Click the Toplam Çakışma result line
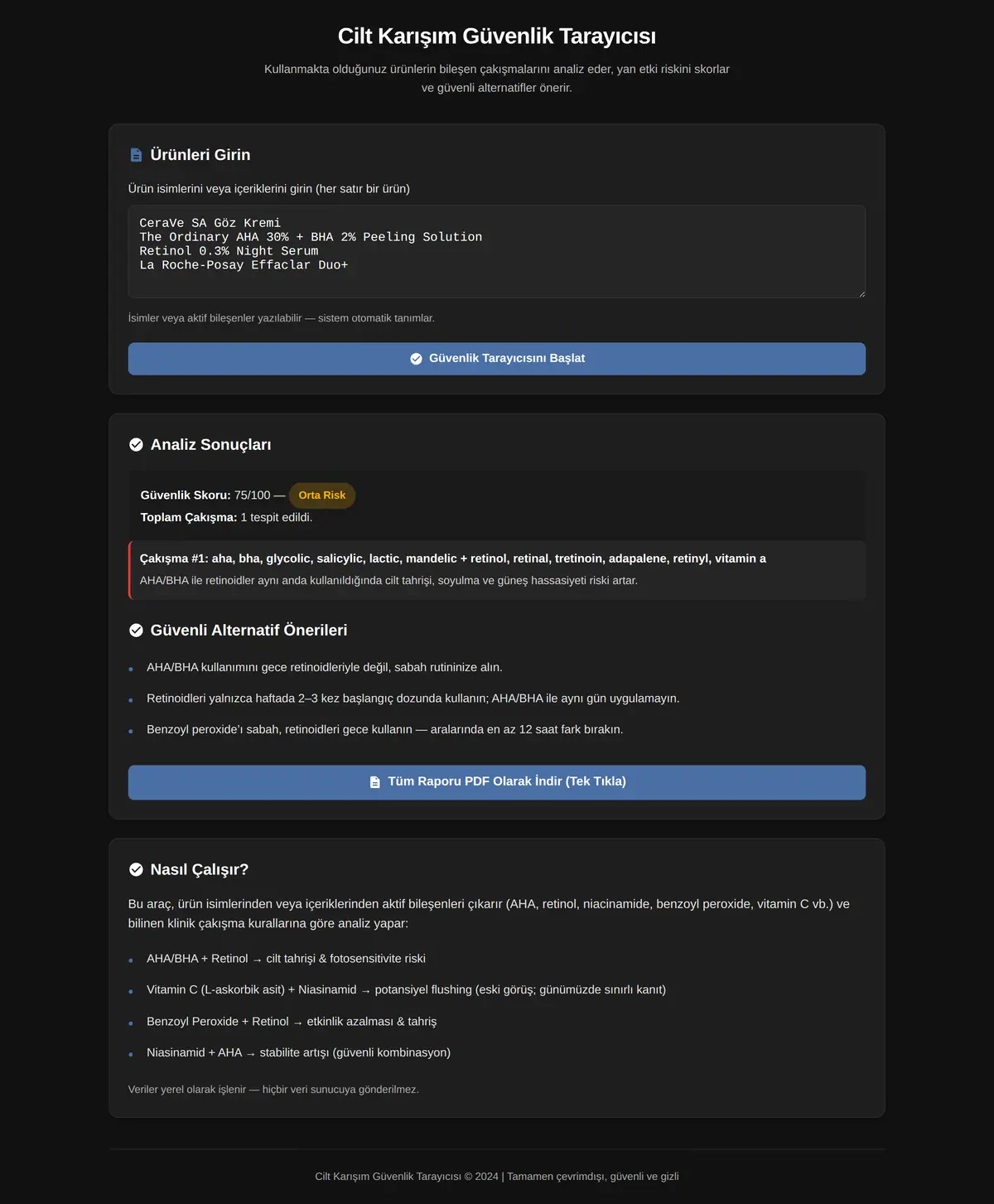 point(226,518)
